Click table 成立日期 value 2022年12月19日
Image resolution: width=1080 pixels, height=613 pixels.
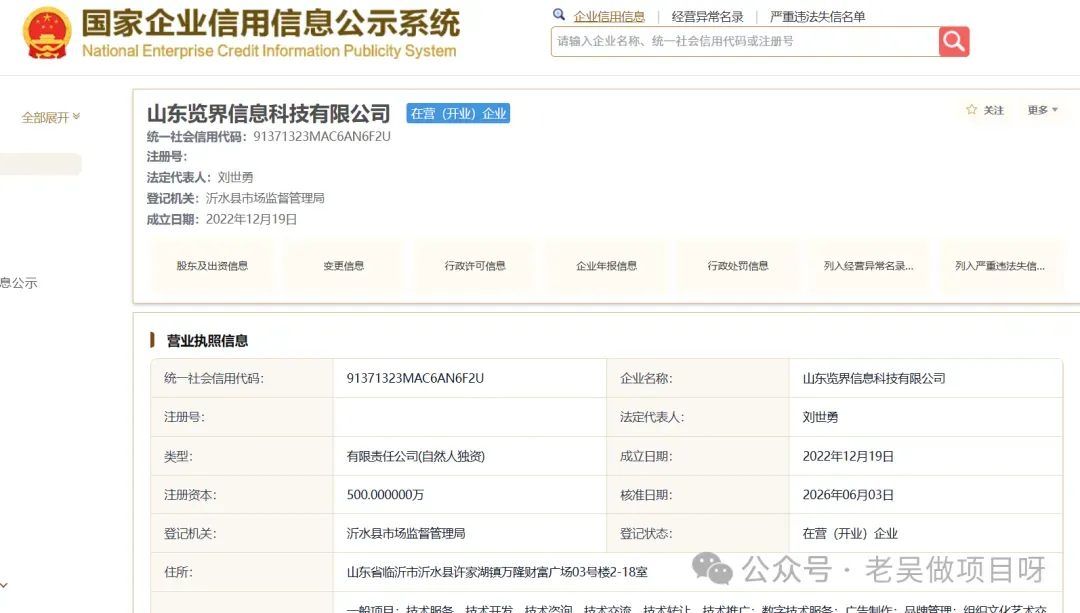tap(848, 456)
